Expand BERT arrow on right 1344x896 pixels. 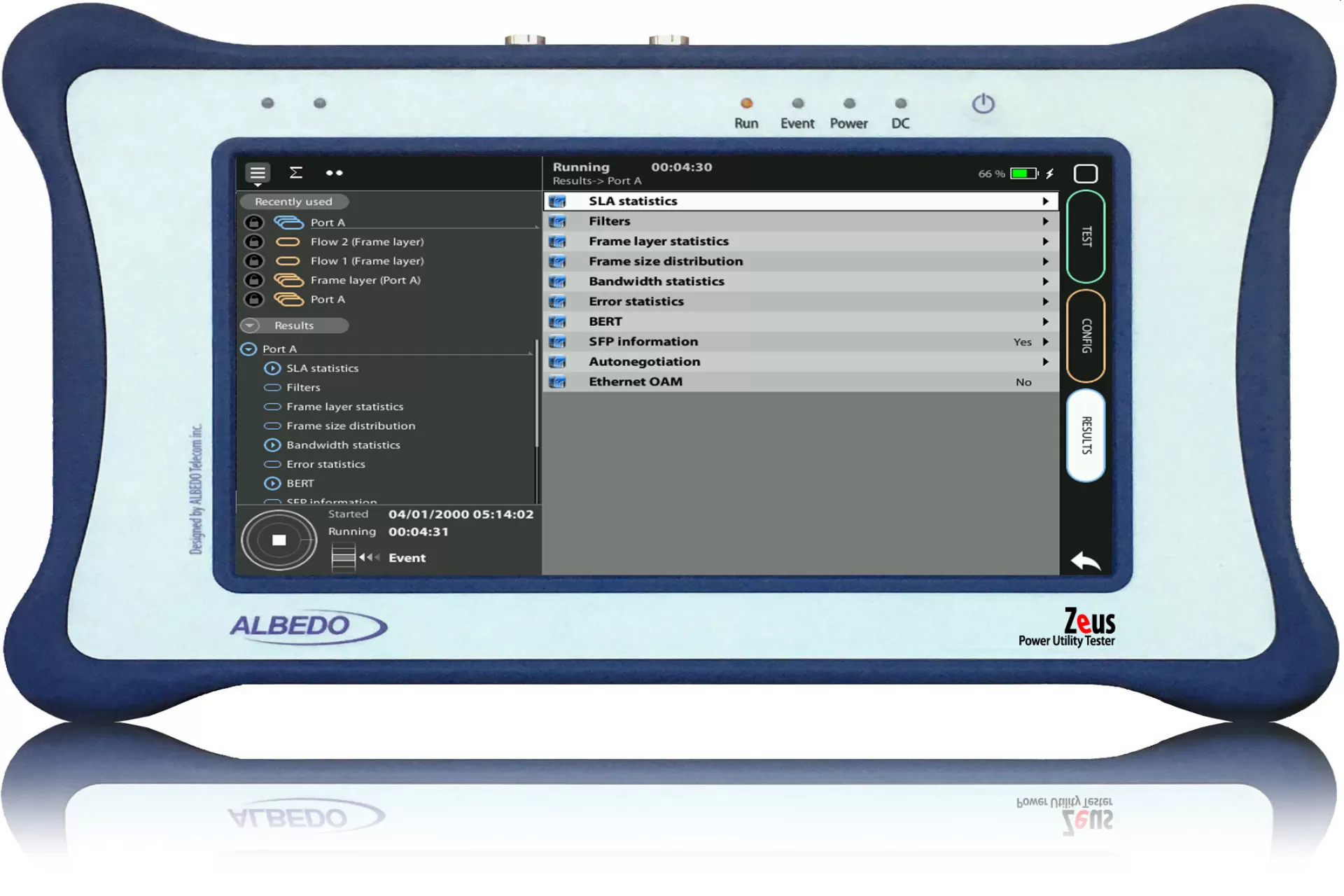coord(1045,322)
